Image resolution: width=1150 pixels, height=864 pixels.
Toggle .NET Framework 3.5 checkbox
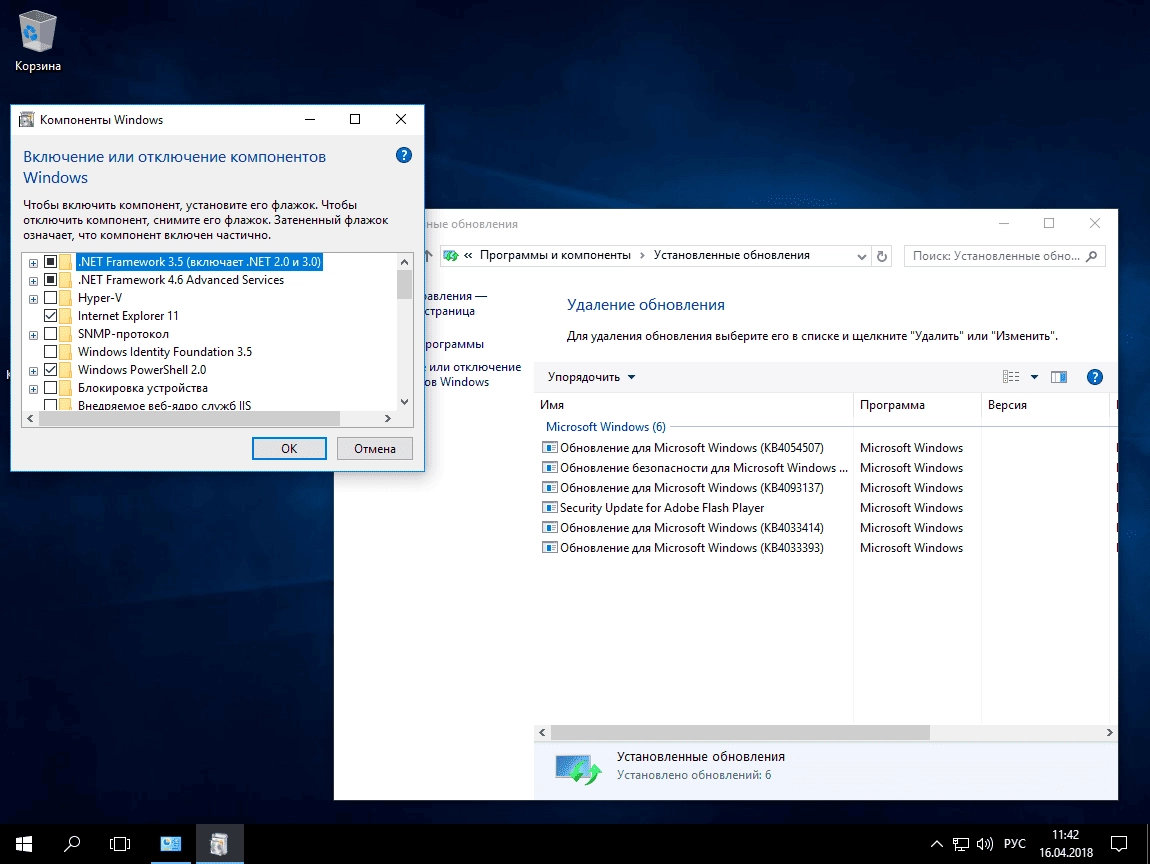tap(51, 262)
